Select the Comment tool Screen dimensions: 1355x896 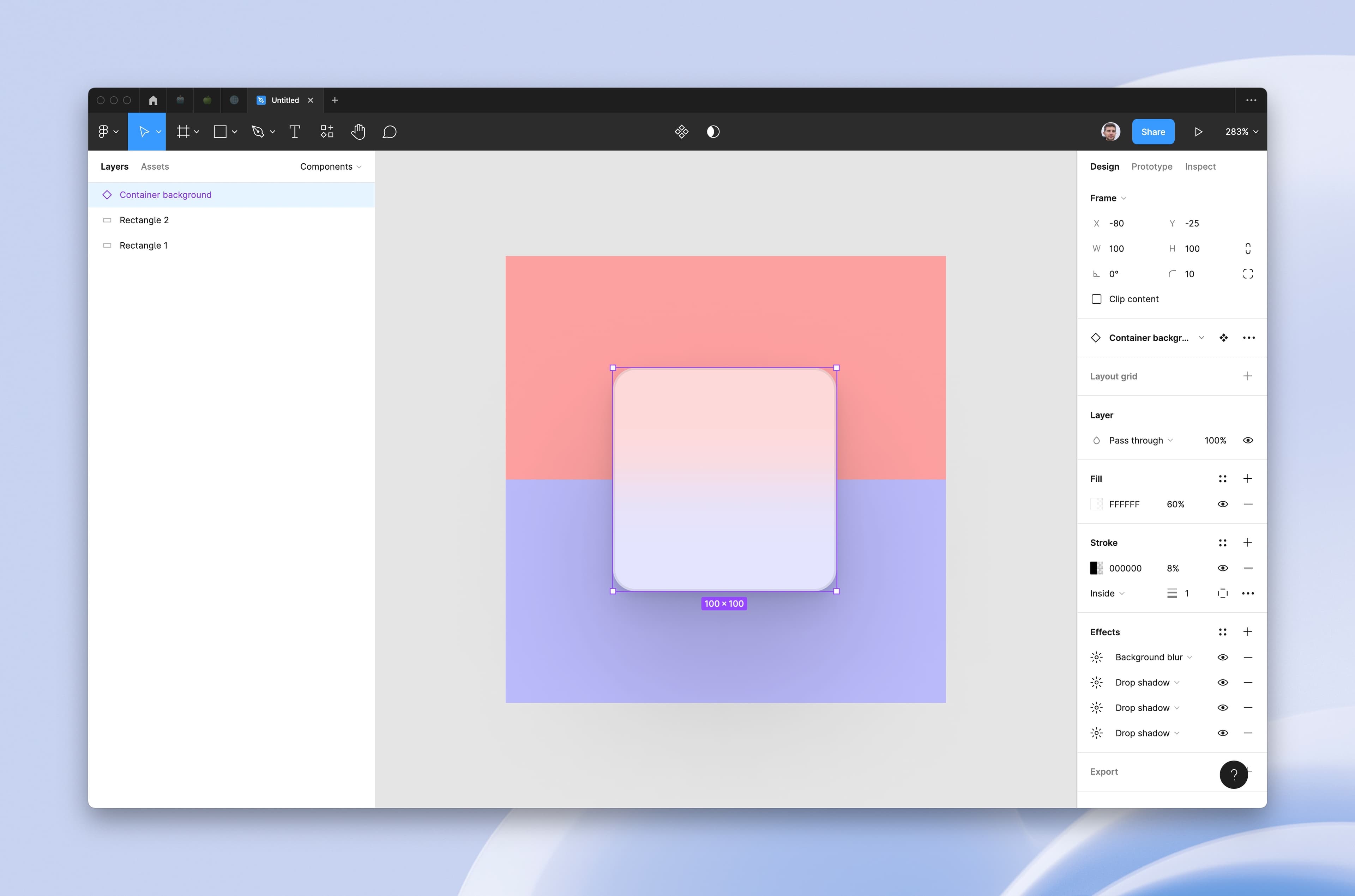(389, 132)
